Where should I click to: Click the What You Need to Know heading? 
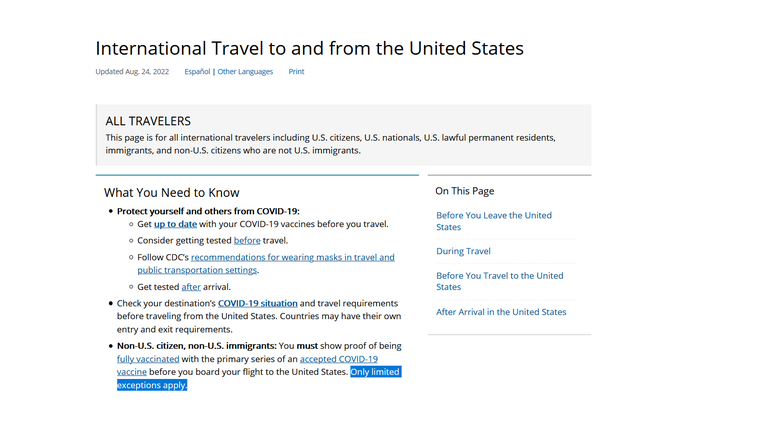171,192
